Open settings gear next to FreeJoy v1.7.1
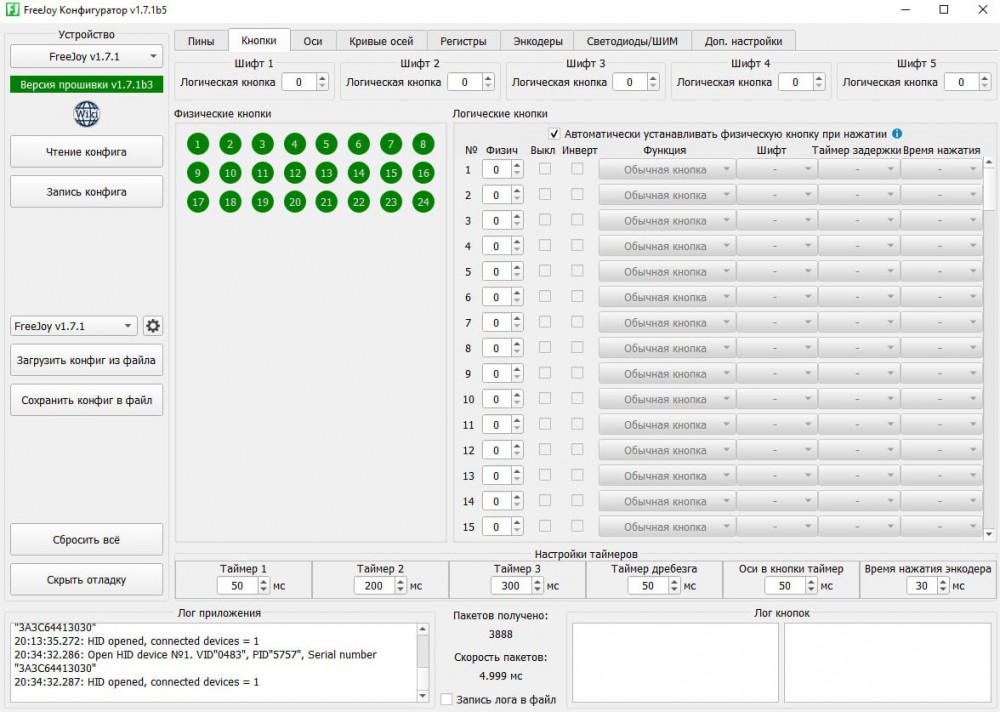This screenshot has width=1000, height=712. 153,326
